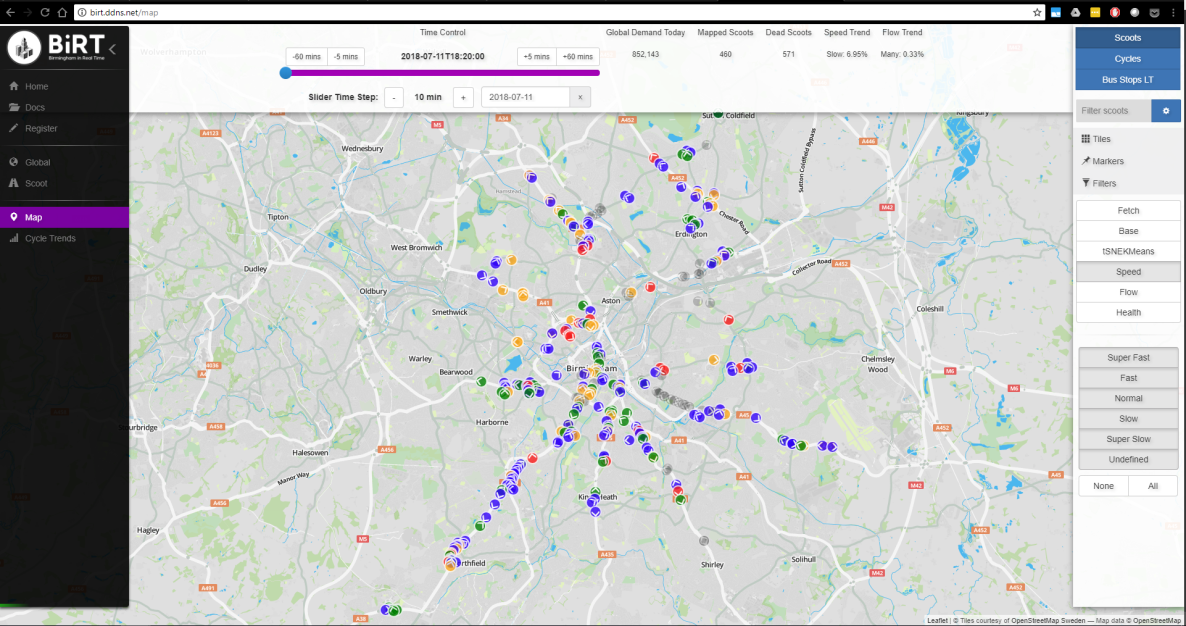The image size is (1186, 626).
Task: Open scoot filter settings gear
Action: click(1166, 110)
